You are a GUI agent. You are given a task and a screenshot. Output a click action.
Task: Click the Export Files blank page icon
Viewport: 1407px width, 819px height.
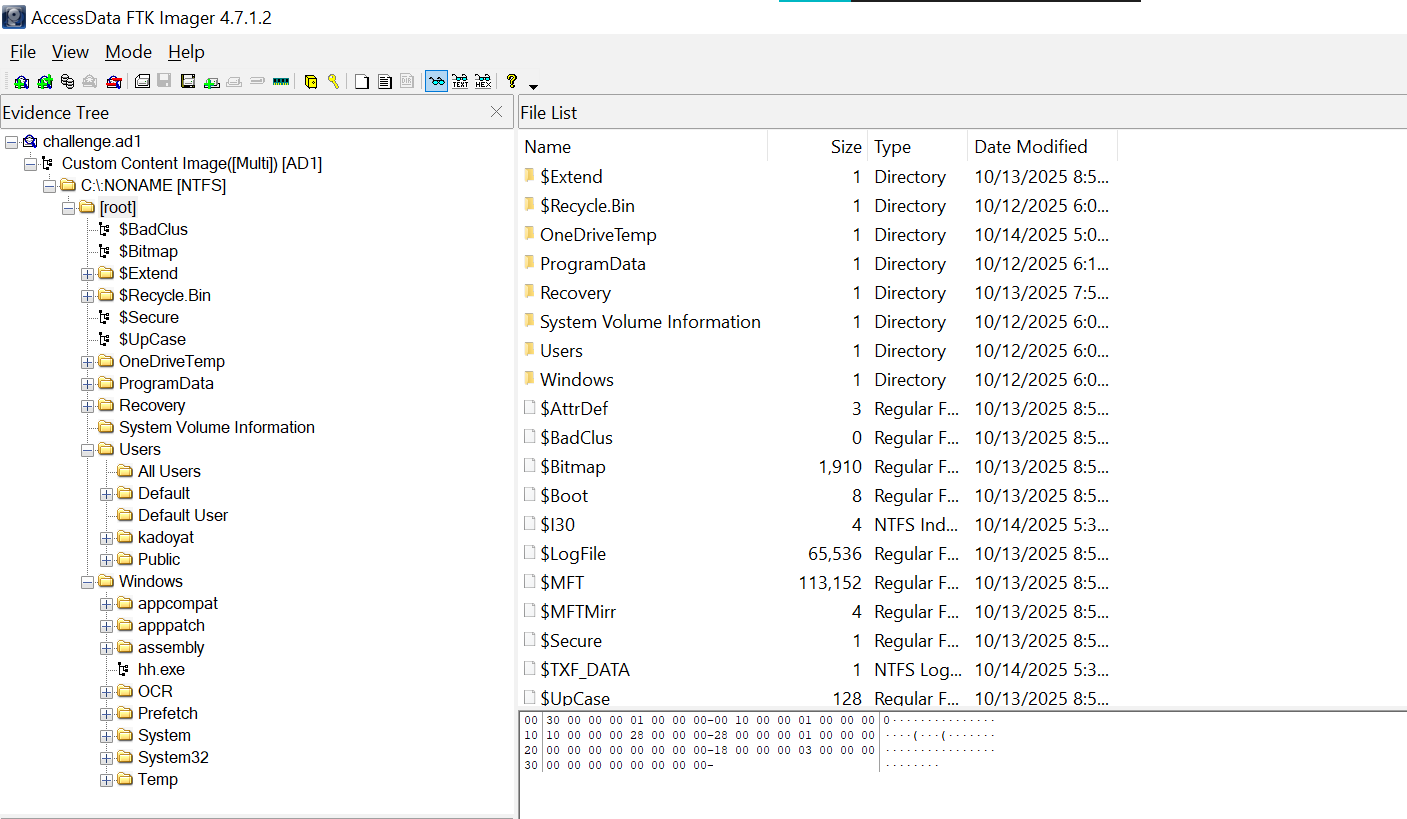pos(361,81)
